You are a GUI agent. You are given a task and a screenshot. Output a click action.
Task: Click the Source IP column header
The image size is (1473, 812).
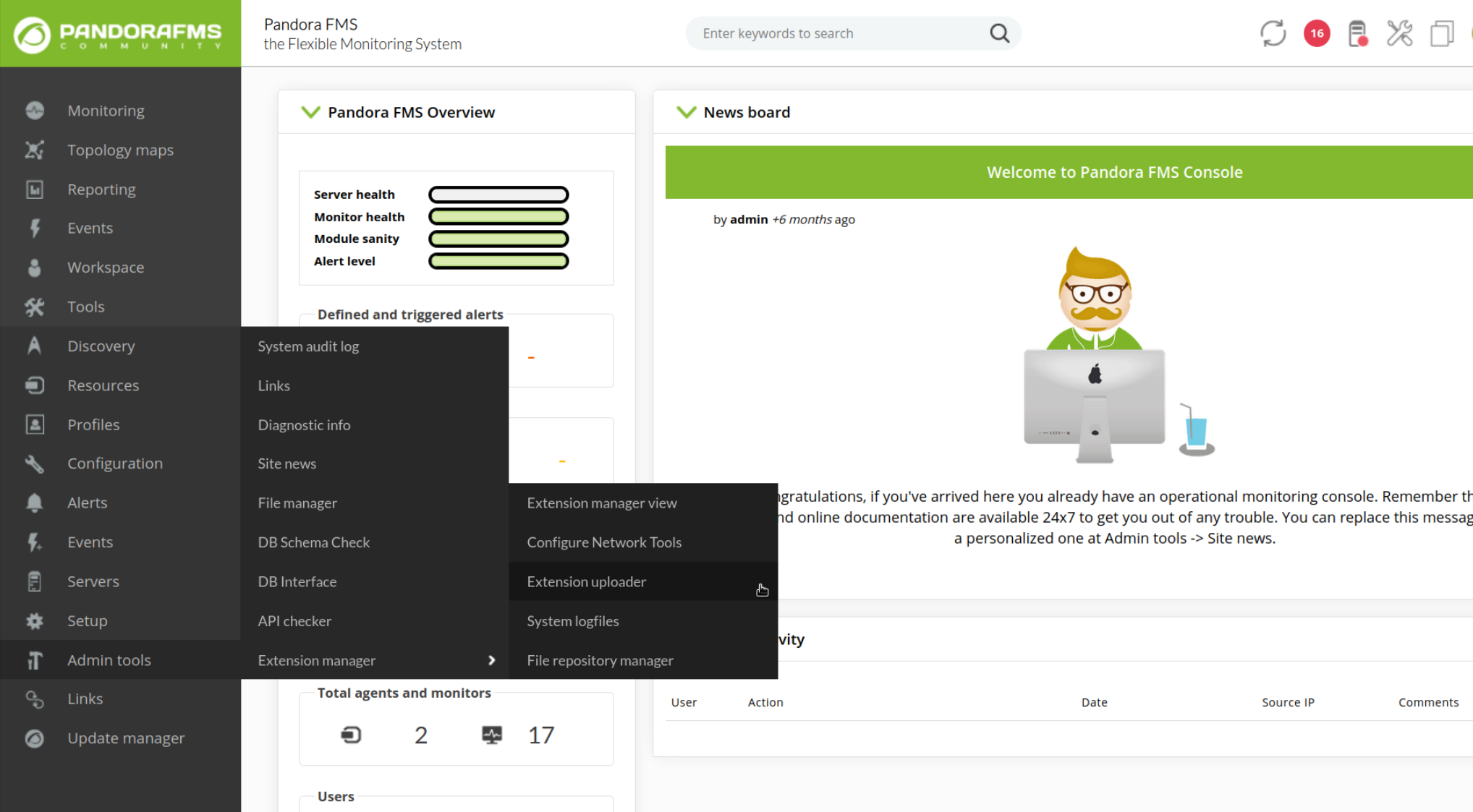click(1288, 702)
